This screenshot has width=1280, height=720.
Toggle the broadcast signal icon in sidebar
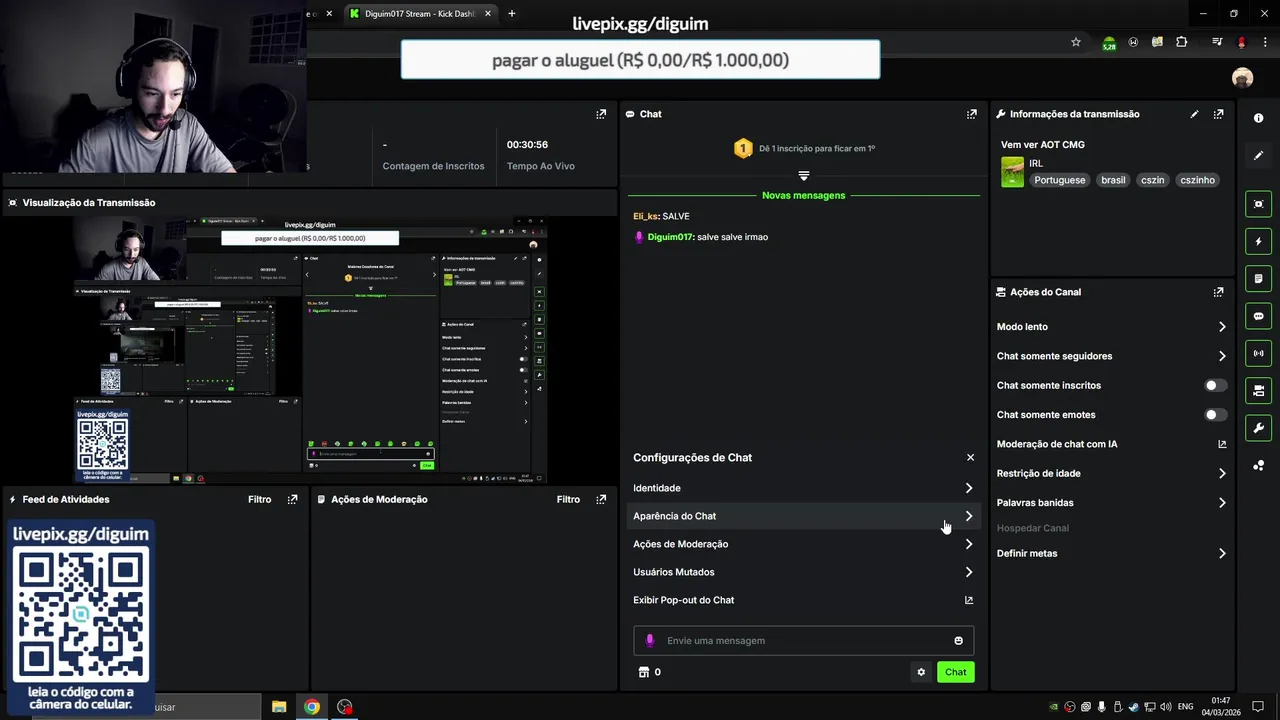pos(1258,353)
